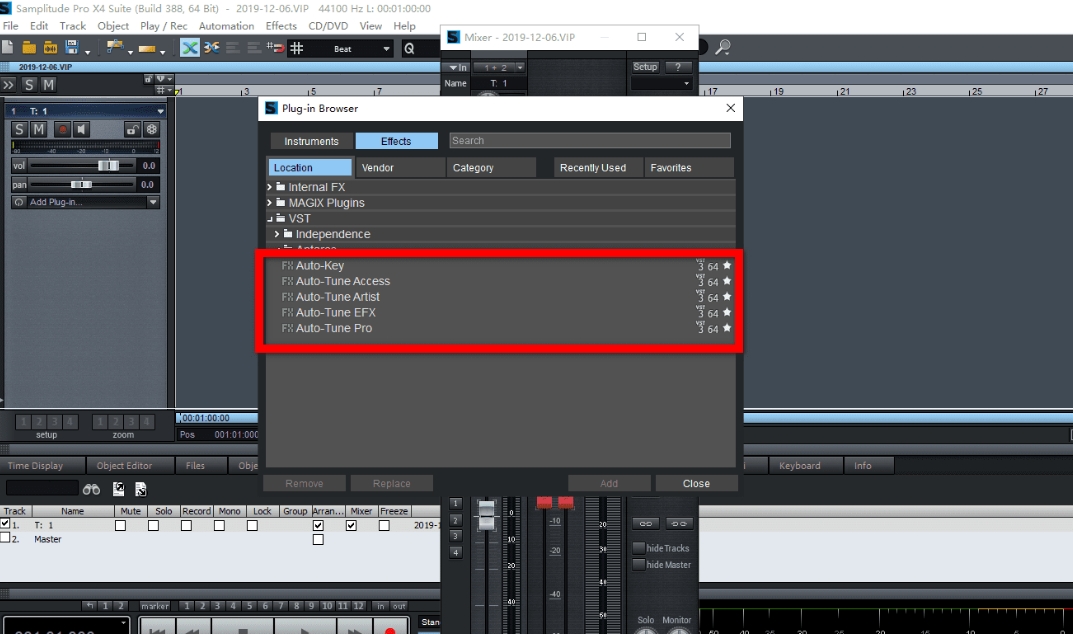Show the Favorites plug-ins tab
The height and width of the screenshot is (634, 1073).
[689, 168]
